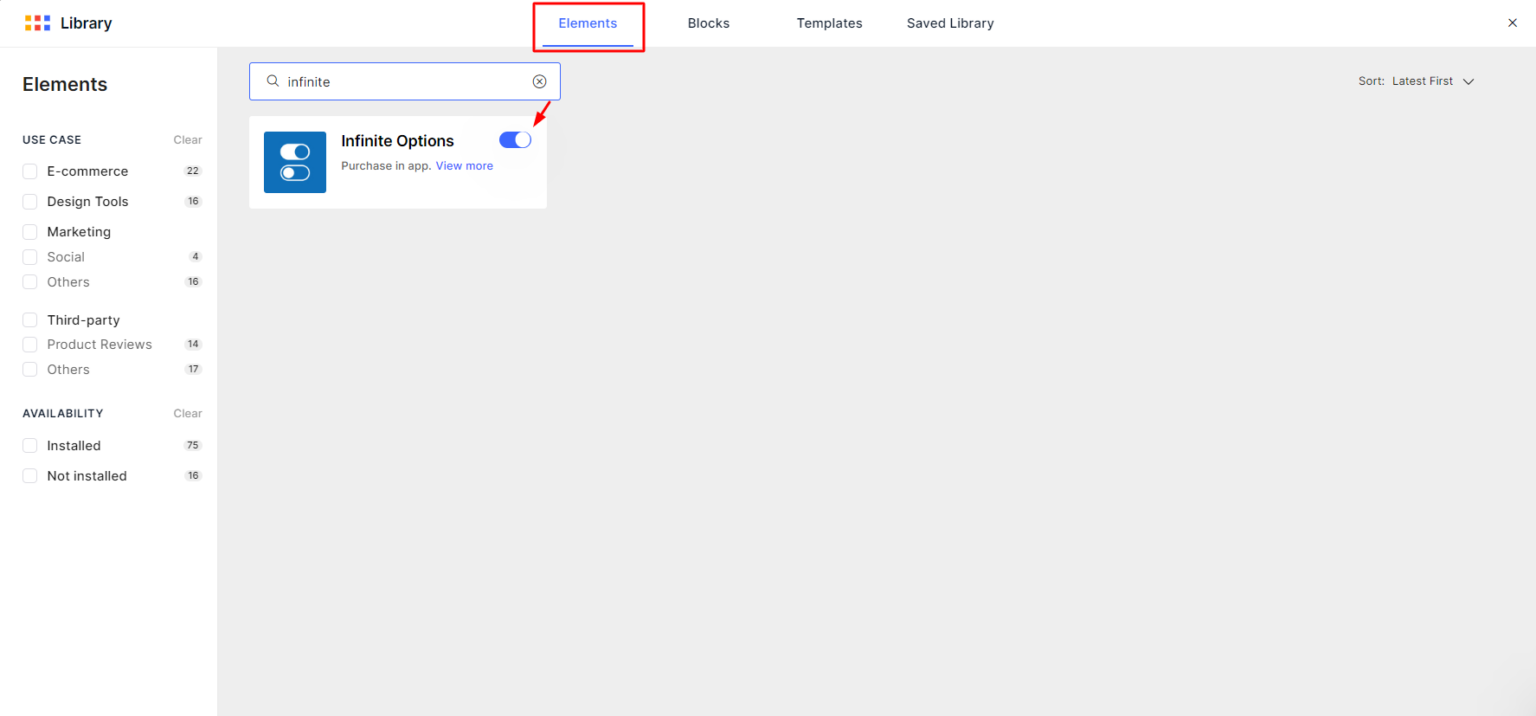This screenshot has width=1536, height=716.
Task: Select the Marketing filter checkbox
Action: (30, 232)
